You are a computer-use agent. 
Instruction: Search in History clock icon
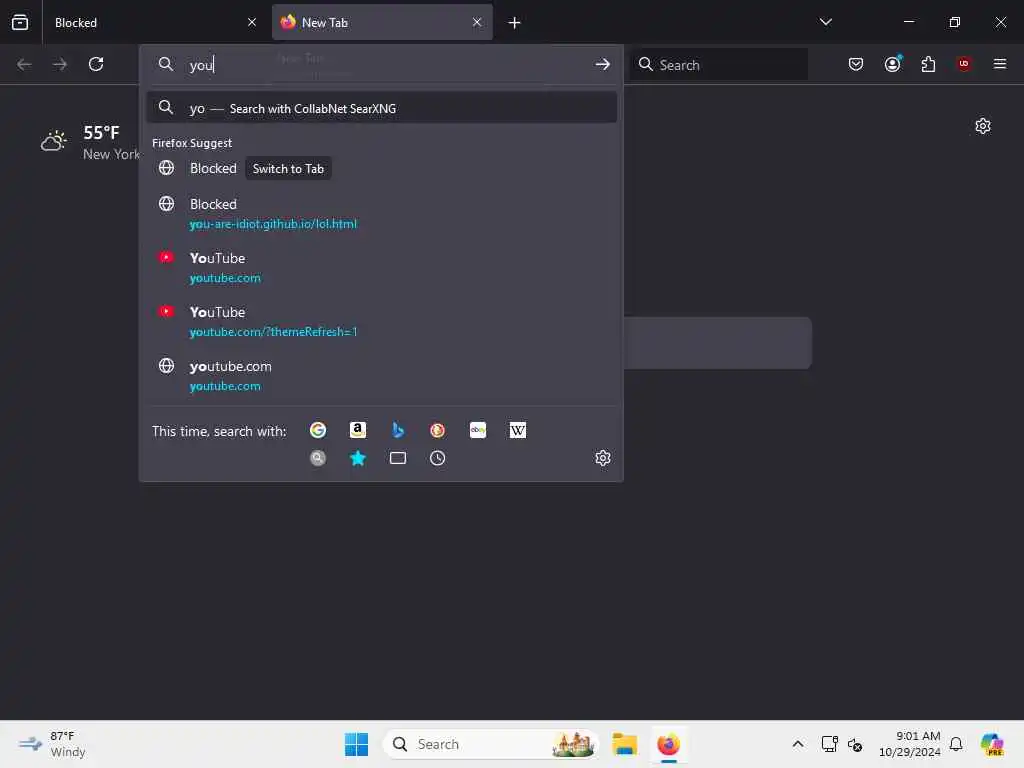click(438, 458)
